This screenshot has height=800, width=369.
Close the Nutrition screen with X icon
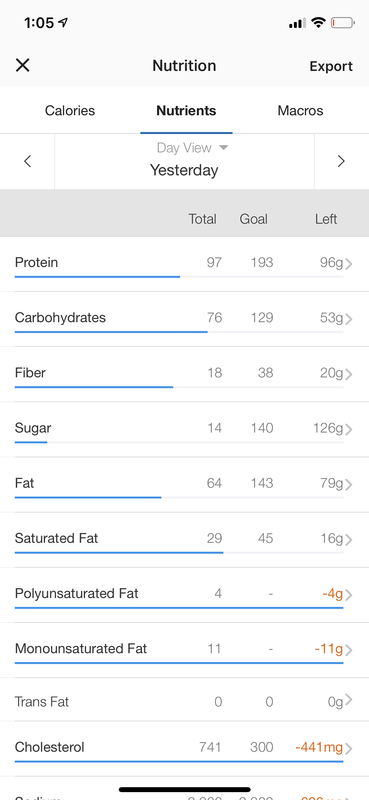(22, 65)
